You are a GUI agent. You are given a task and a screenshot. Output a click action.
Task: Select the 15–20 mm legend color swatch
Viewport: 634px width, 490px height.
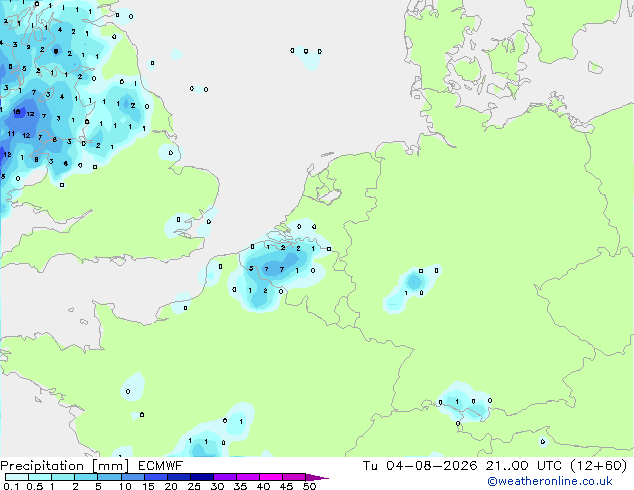(x=156, y=477)
